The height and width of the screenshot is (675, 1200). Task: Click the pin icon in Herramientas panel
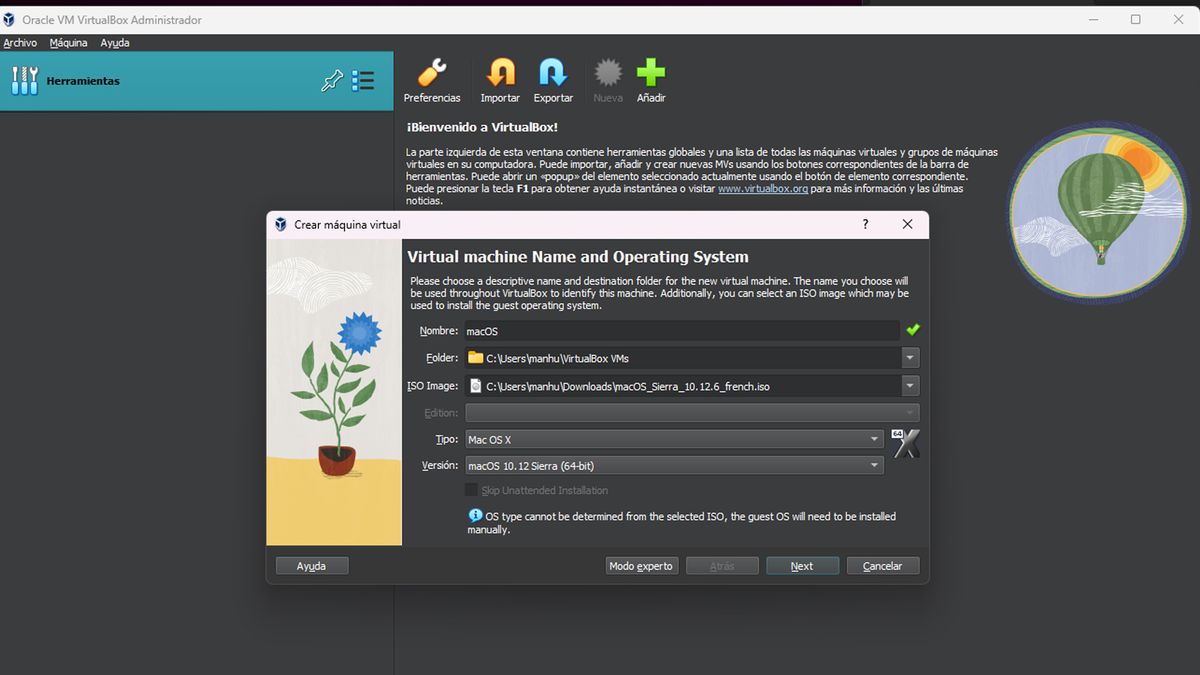tap(332, 81)
